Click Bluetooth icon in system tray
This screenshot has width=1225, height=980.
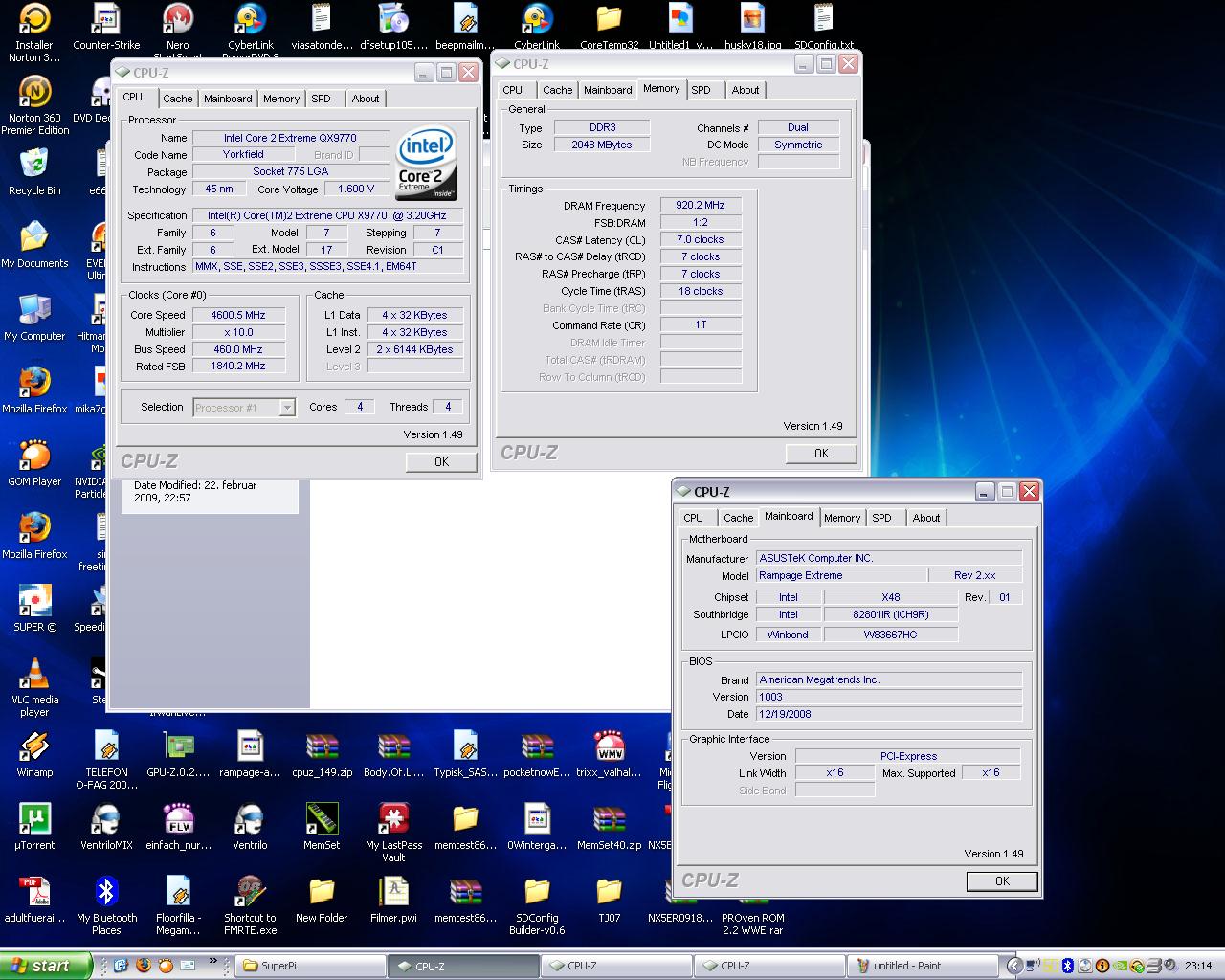coord(1069,966)
